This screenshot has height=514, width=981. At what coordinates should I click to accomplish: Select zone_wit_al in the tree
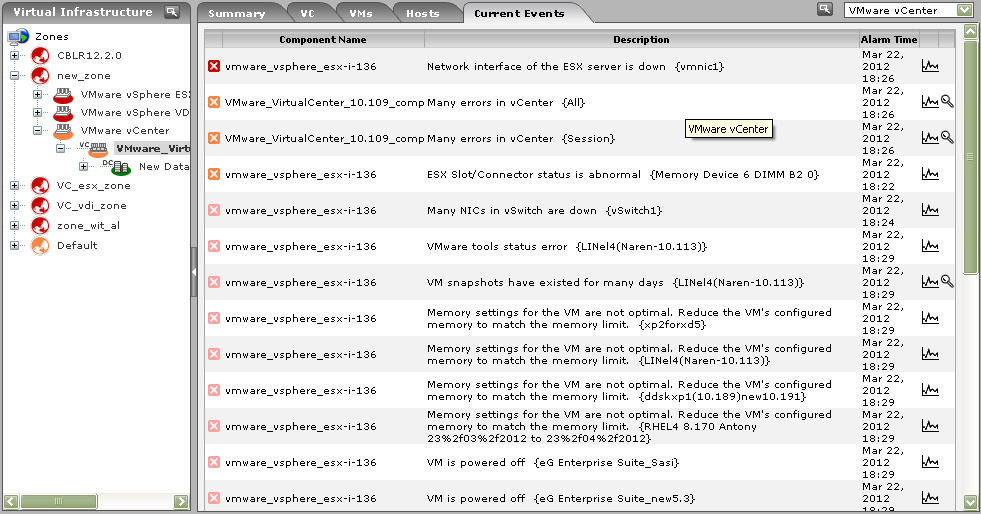(x=88, y=226)
